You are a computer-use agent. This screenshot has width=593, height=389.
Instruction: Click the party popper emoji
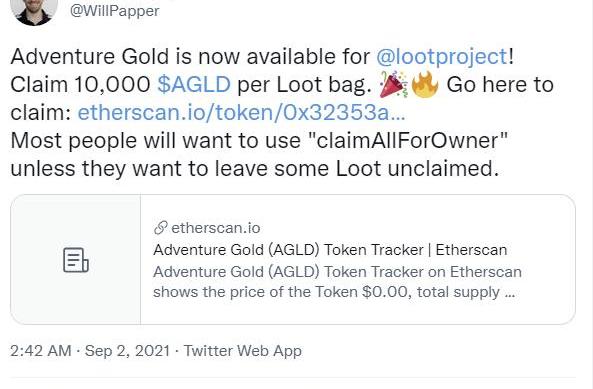(x=394, y=84)
